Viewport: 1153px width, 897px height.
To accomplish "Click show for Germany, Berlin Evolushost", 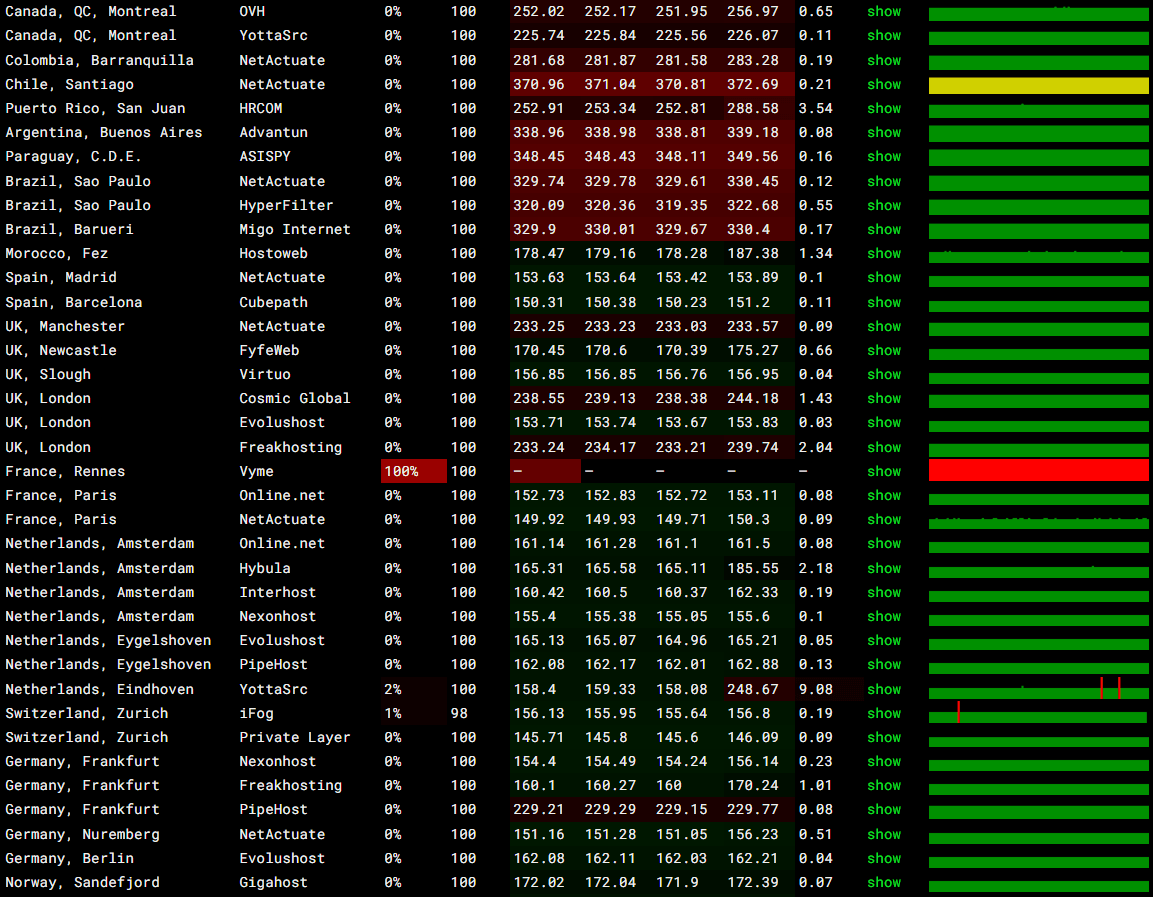I will tap(883, 859).
